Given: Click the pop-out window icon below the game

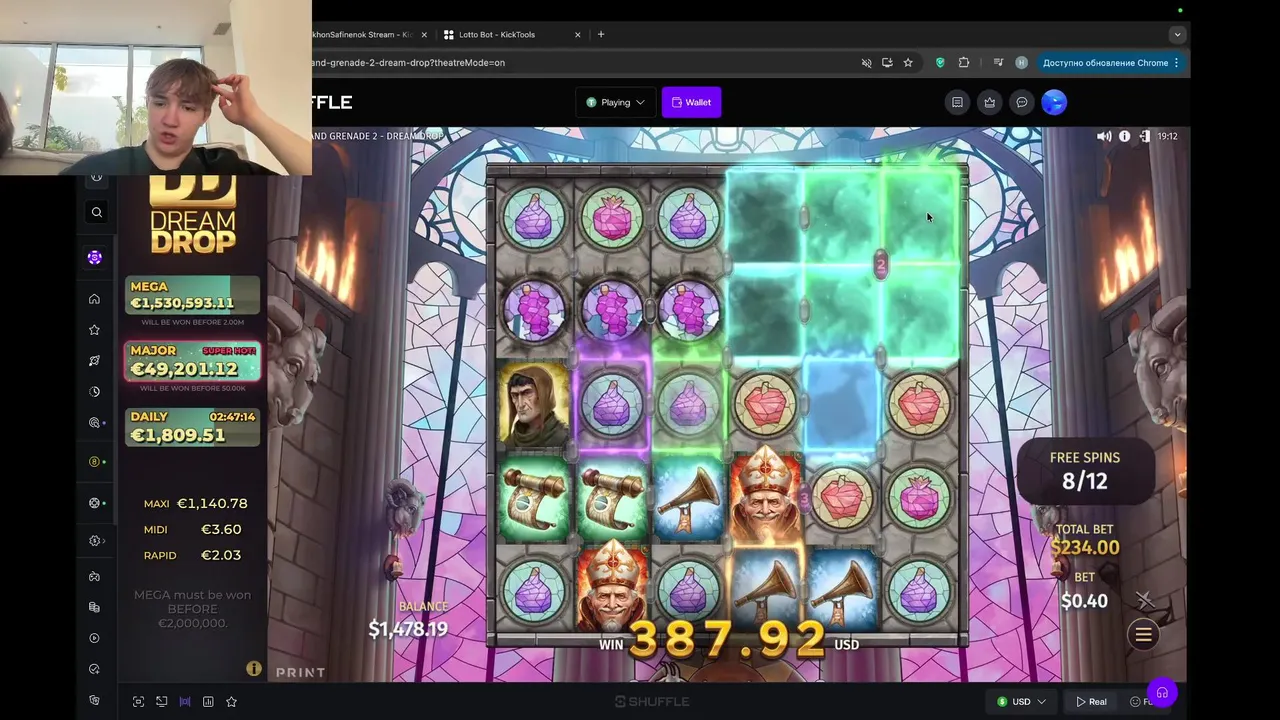Looking at the screenshot, I should coord(161,702).
